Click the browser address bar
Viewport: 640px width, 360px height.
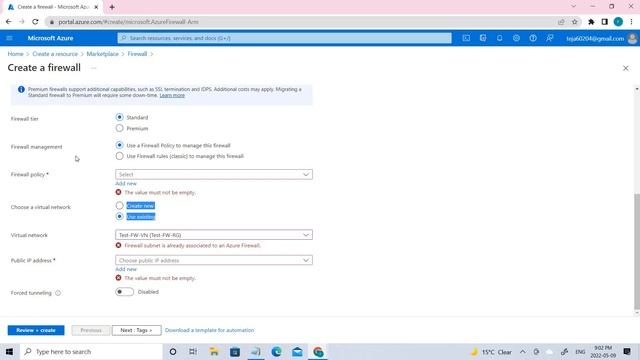[x=302, y=22]
